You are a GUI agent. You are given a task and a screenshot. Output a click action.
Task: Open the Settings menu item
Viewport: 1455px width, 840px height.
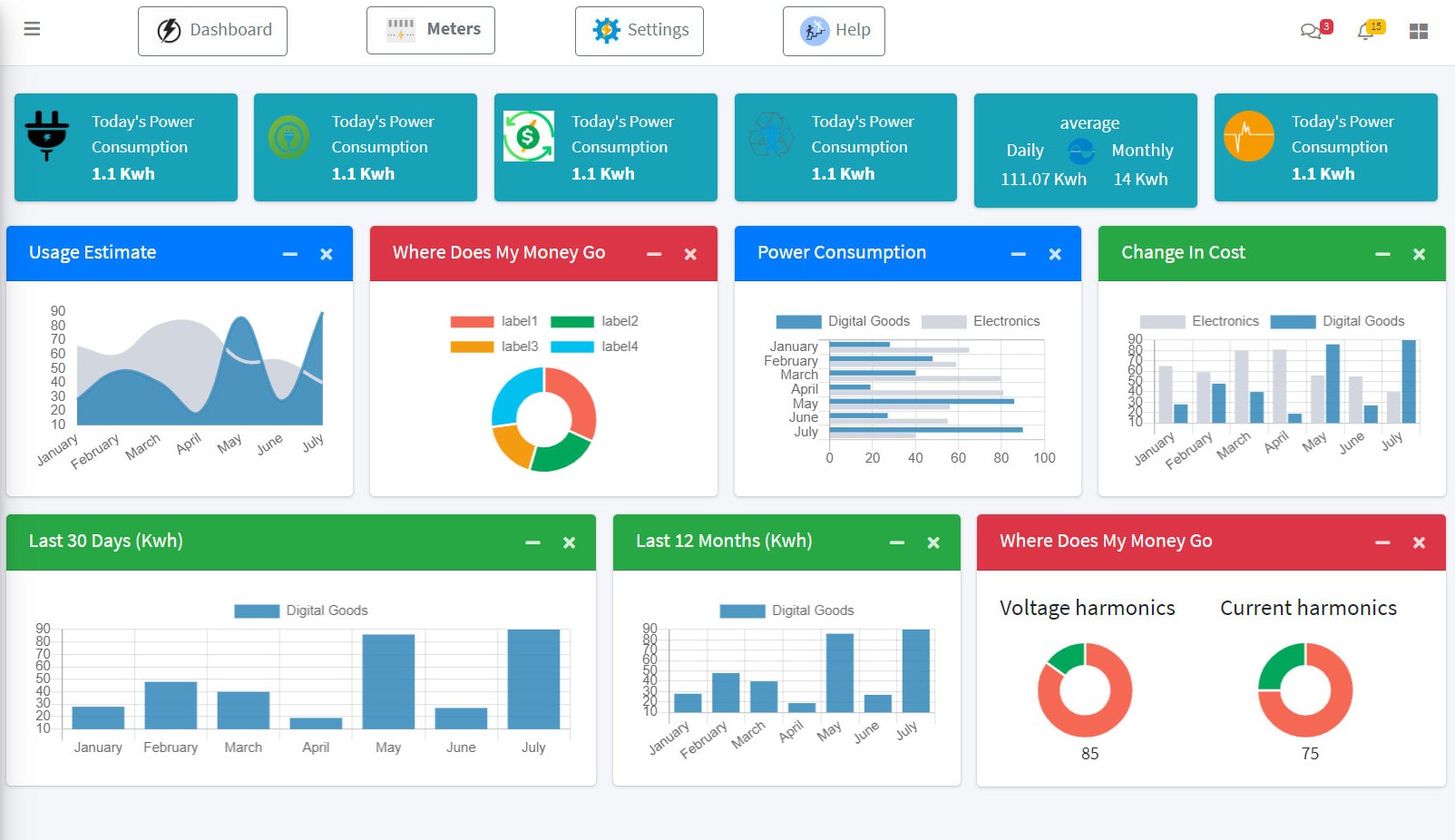(x=640, y=31)
